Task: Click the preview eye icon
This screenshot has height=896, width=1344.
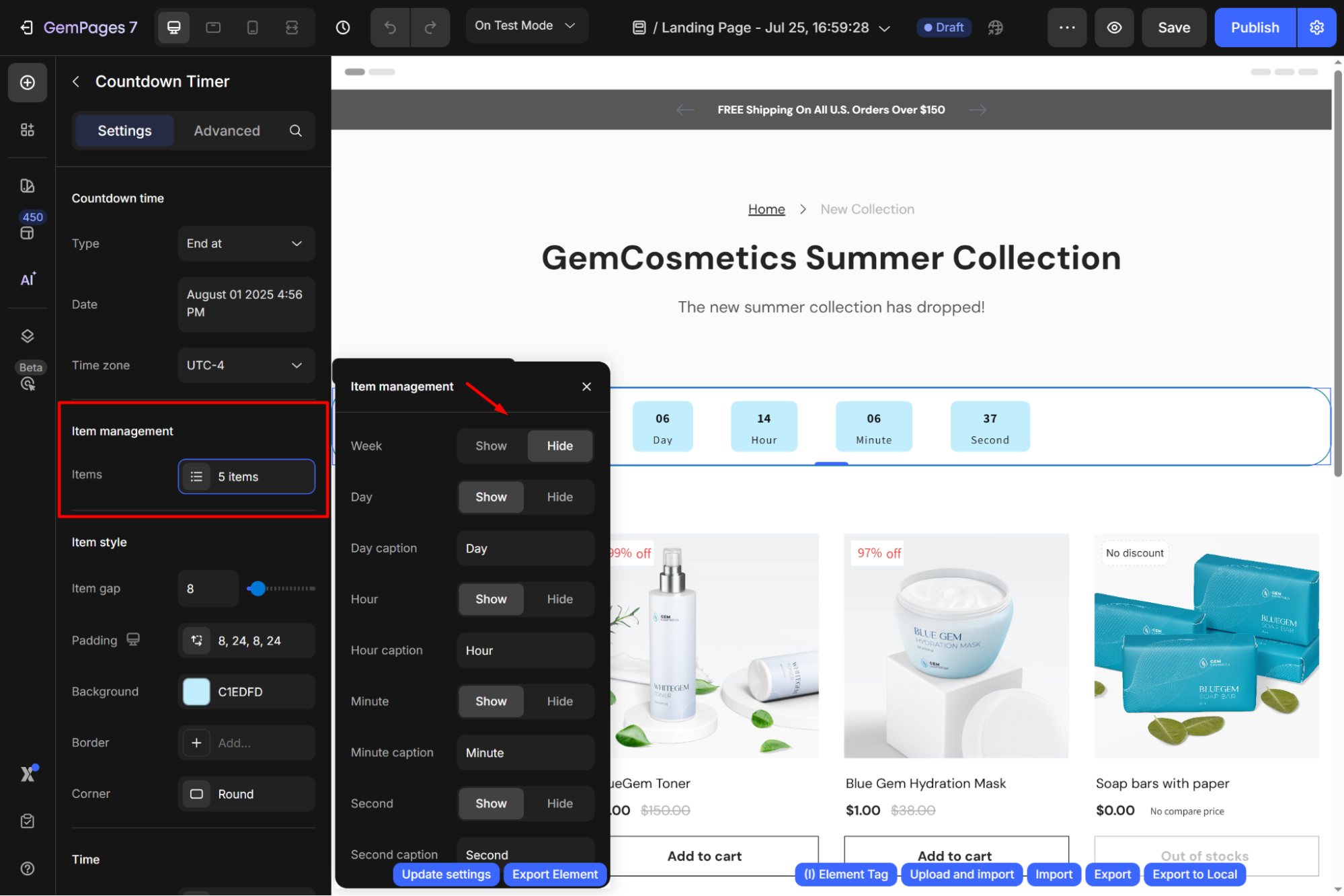Action: tap(1114, 28)
